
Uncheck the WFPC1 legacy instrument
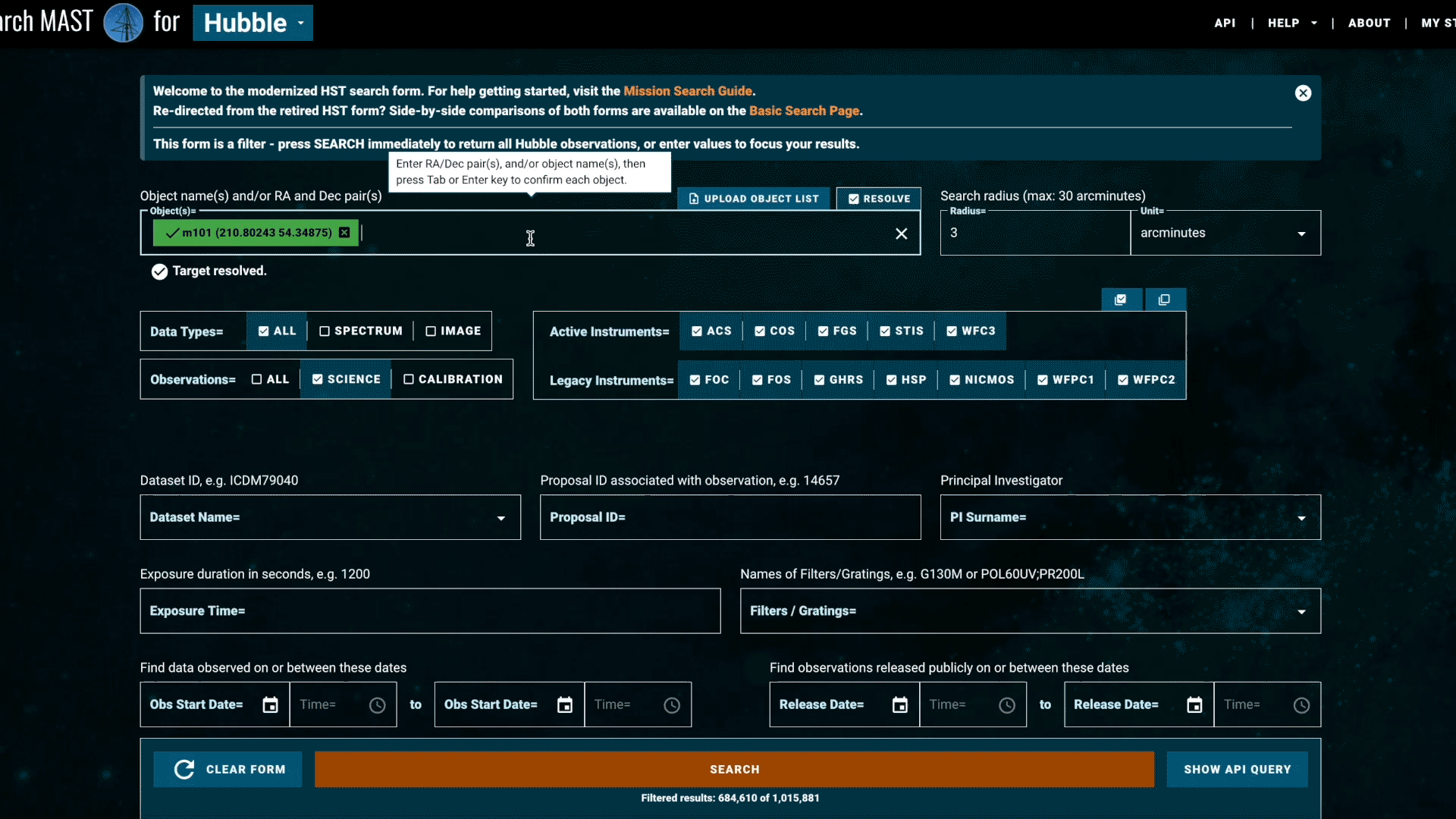[1065, 380]
